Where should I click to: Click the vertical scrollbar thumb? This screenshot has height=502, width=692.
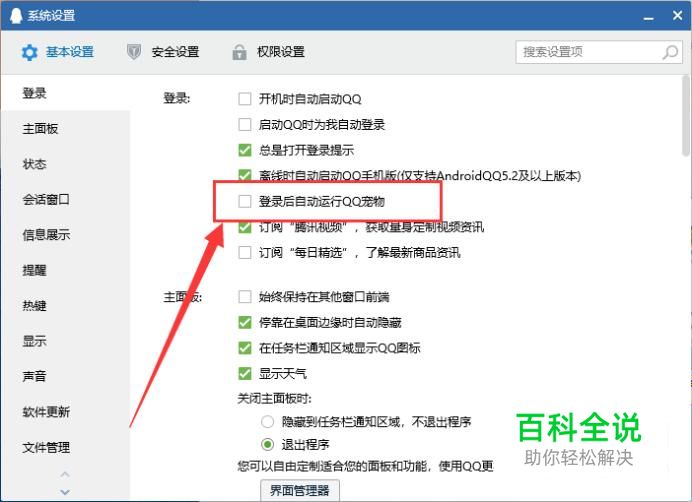tap(685, 116)
